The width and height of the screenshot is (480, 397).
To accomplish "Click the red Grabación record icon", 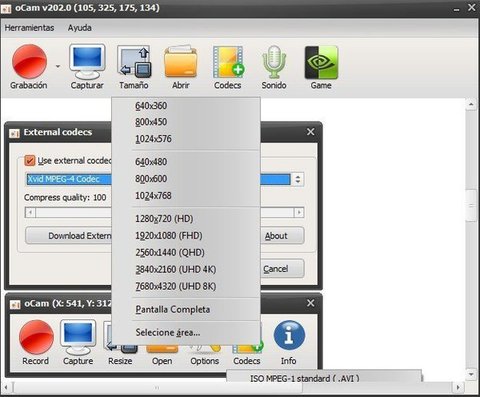I will pyautogui.click(x=29, y=62).
